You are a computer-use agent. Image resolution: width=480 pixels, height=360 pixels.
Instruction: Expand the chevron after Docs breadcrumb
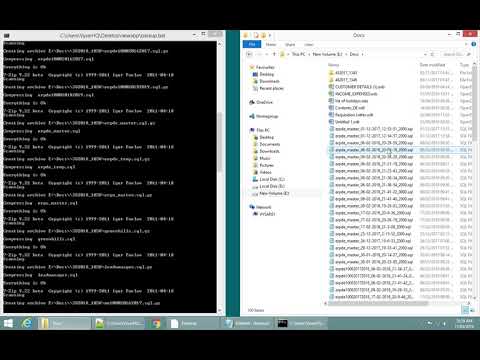[362, 54]
